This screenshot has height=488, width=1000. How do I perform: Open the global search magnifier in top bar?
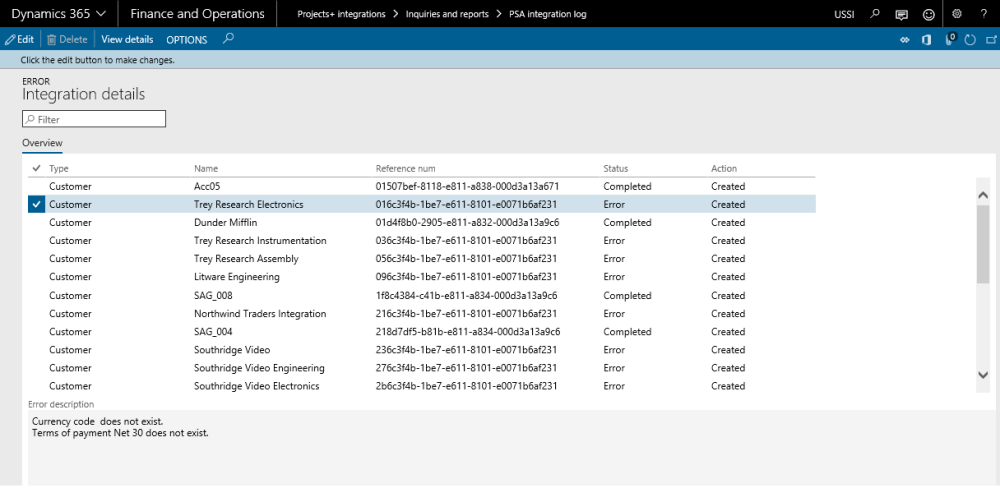pos(876,14)
